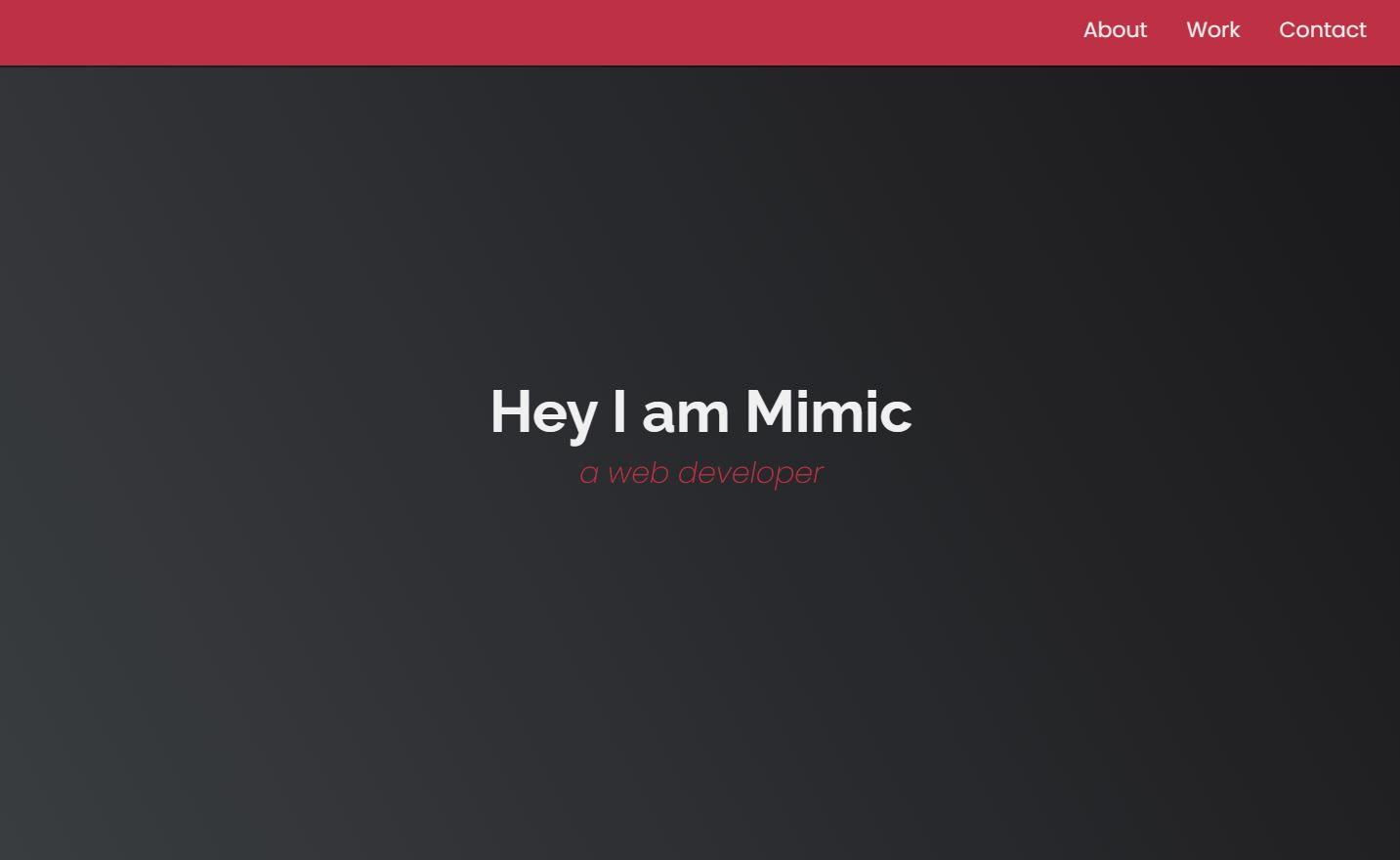Click the leading letter a of subtitle
The height and width of the screenshot is (860, 1400).
point(588,476)
